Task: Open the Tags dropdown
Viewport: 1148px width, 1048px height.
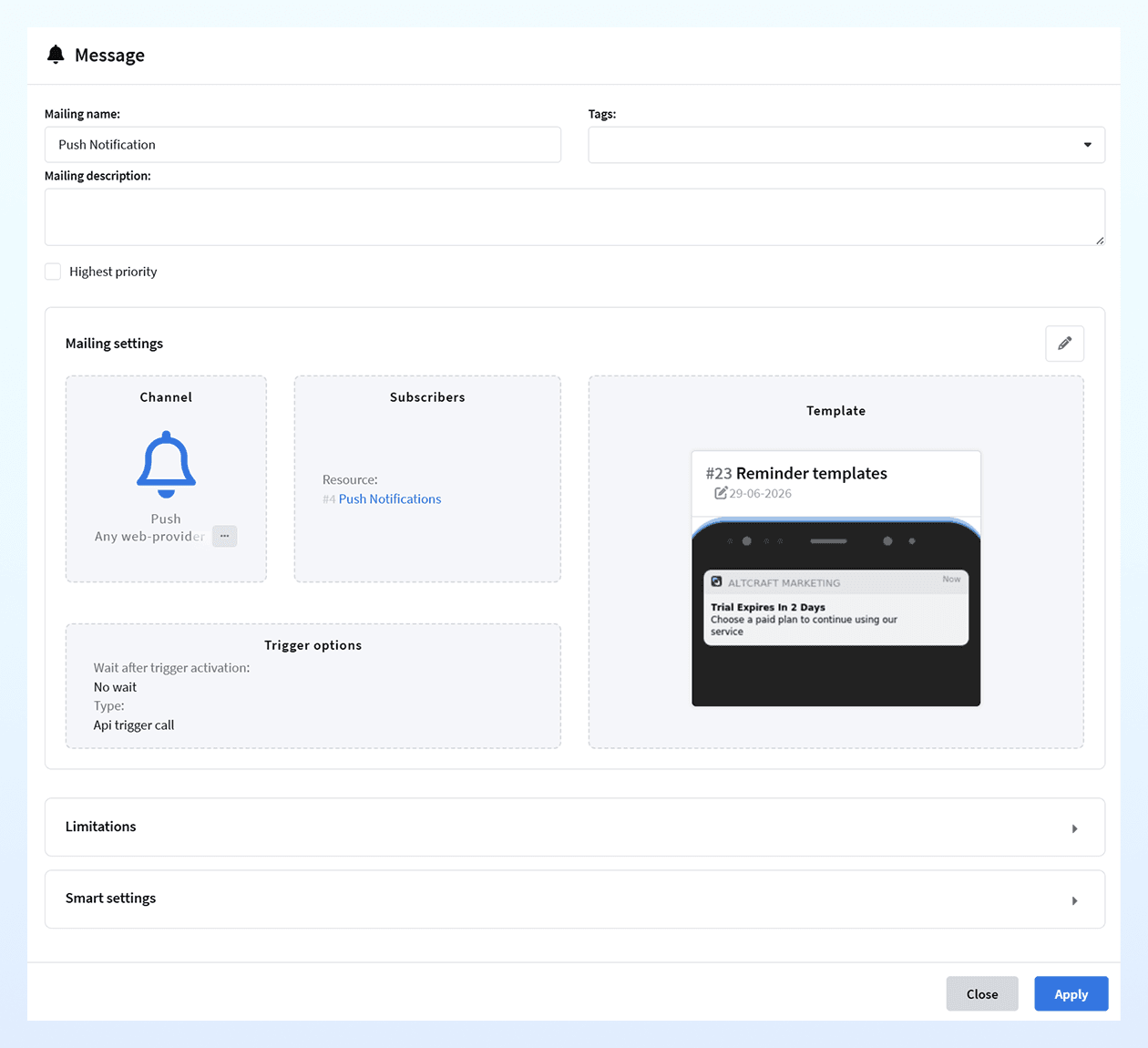Action: [x=846, y=145]
